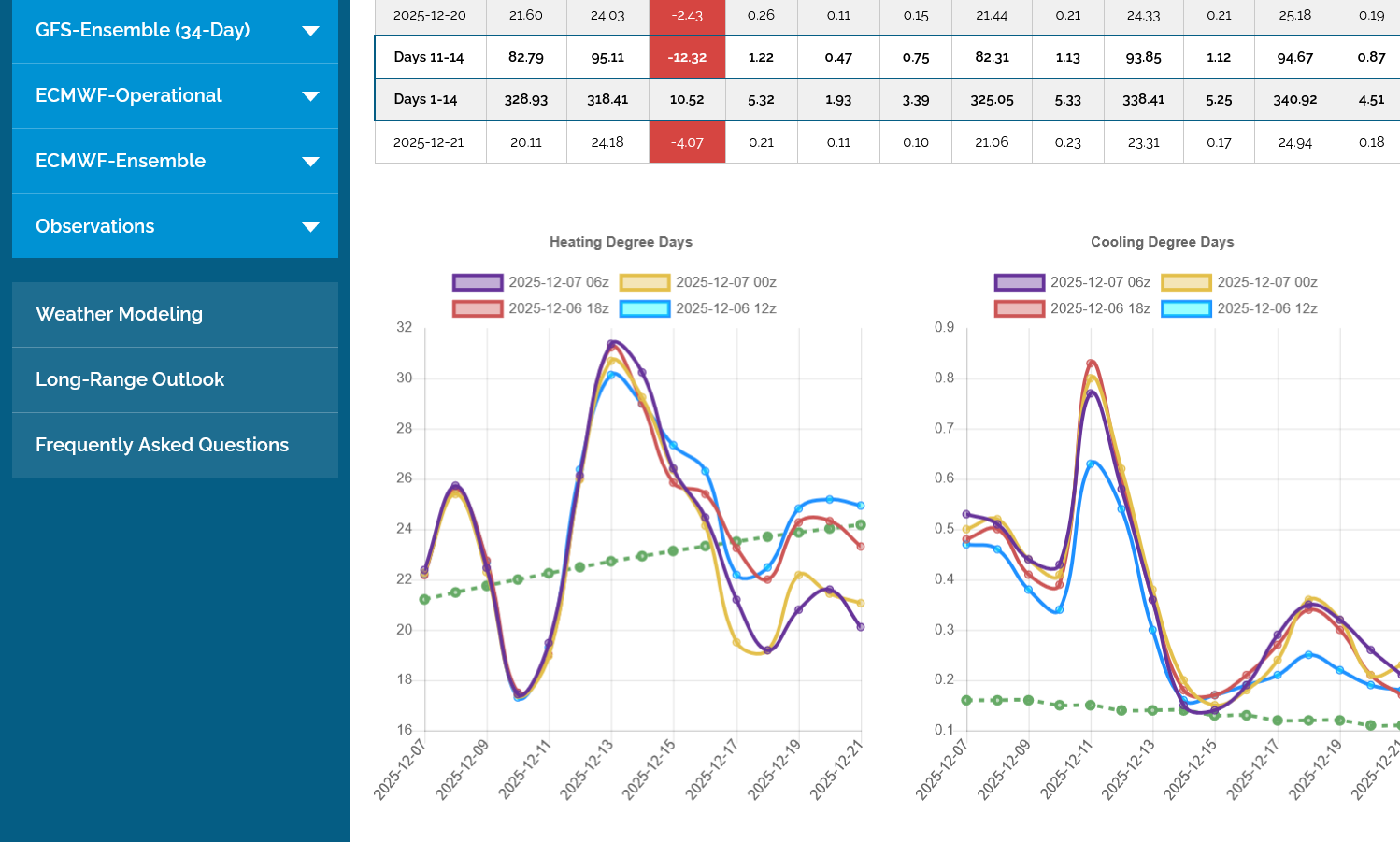Click red 2025-12-06 18z swatch in Cooling legend

click(x=1019, y=308)
